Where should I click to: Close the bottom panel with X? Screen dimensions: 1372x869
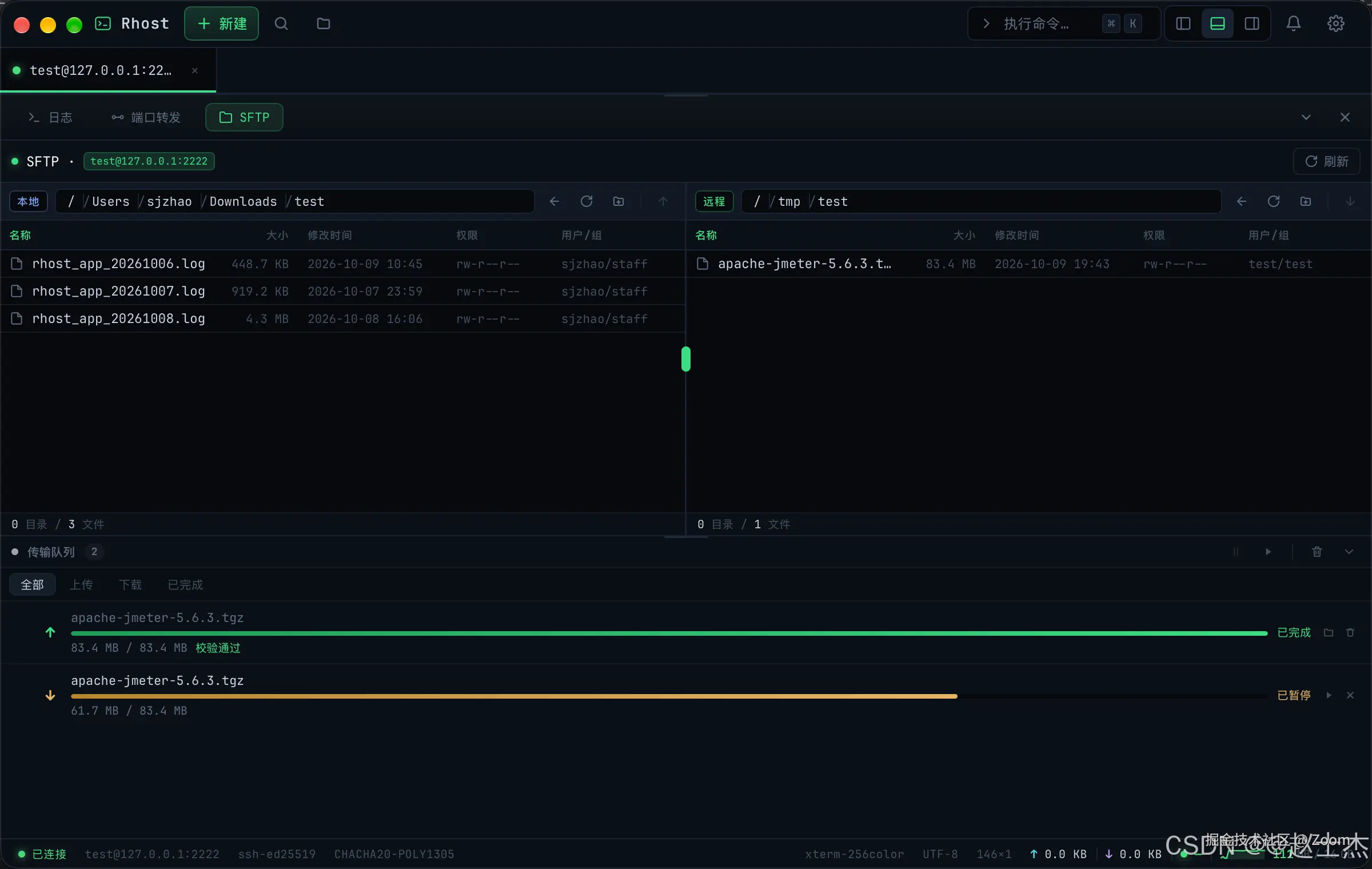point(1345,117)
